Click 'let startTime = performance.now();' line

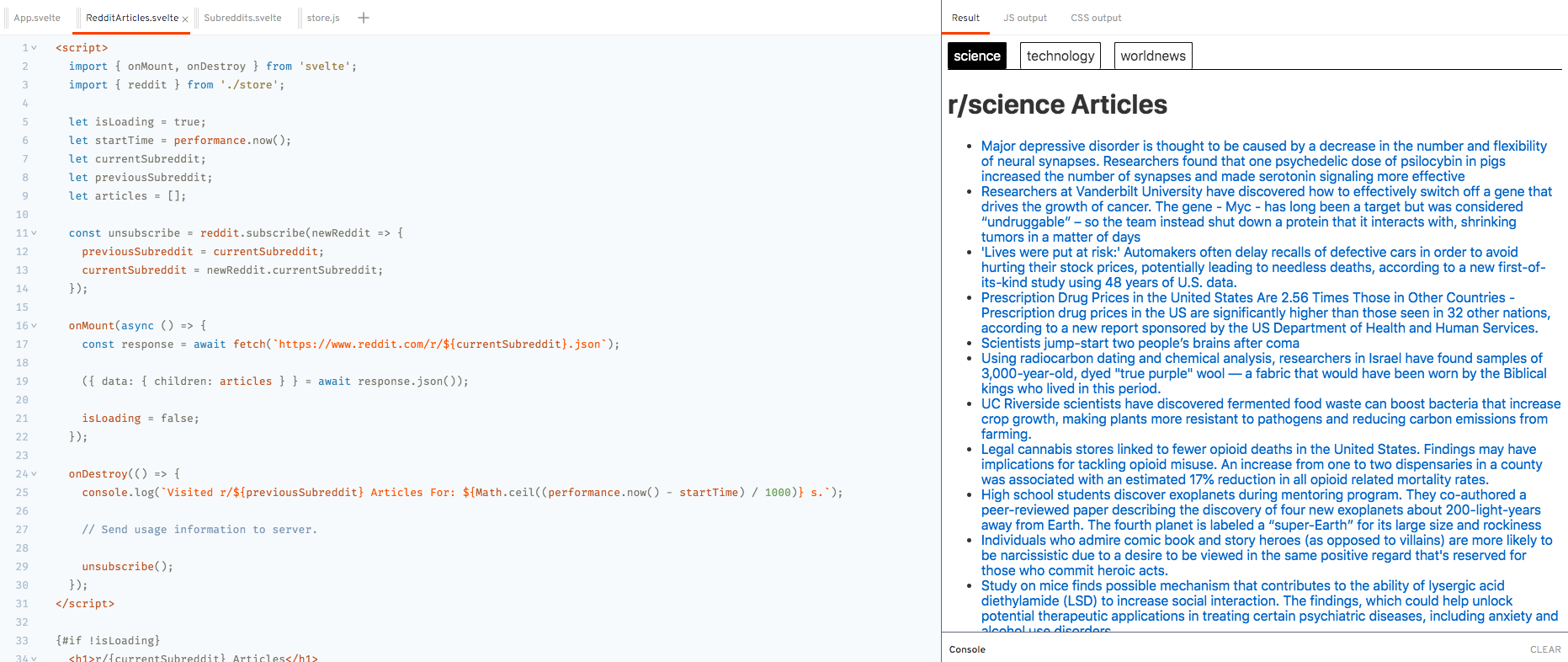pos(180,141)
